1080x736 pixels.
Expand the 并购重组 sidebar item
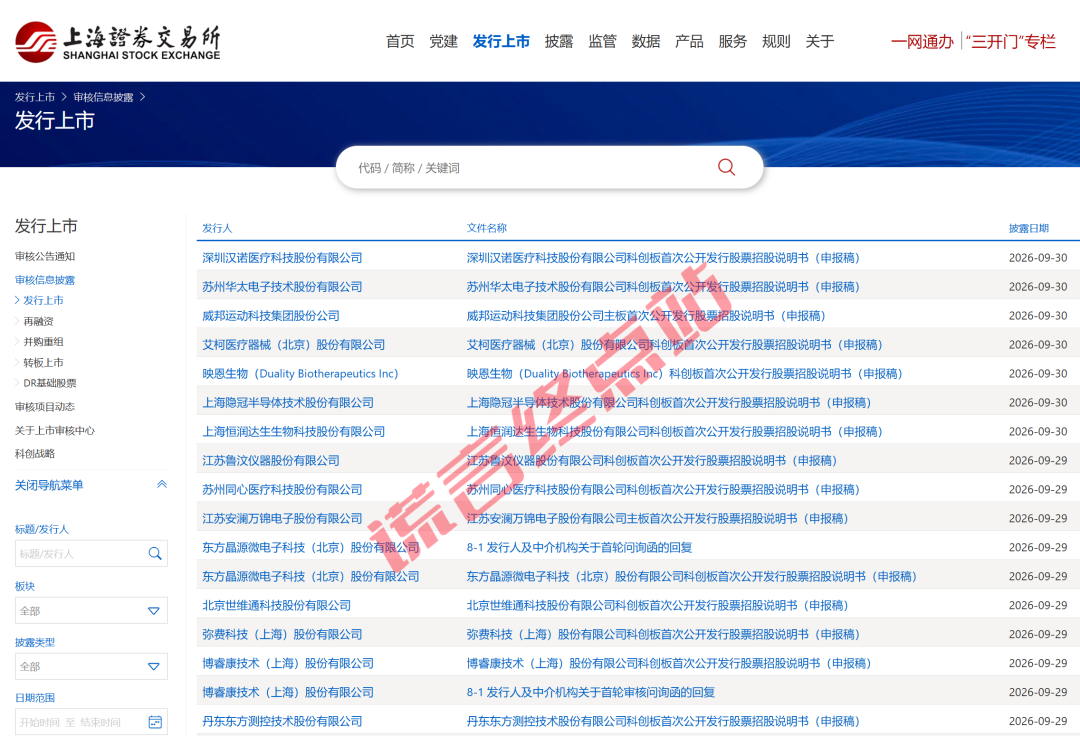click(43, 341)
